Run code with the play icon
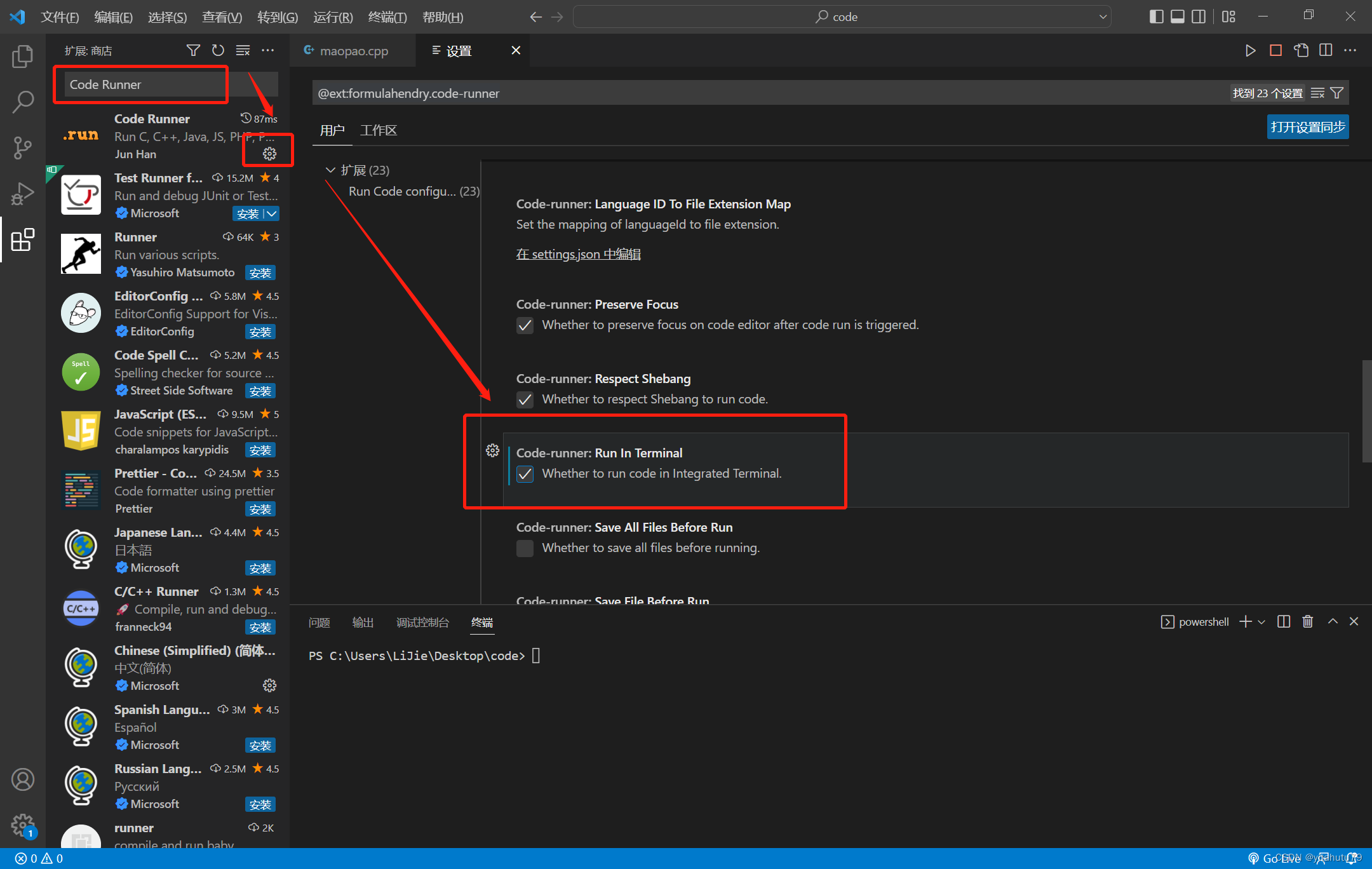Image resolution: width=1372 pixels, height=869 pixels. [x=1250, y=50]
